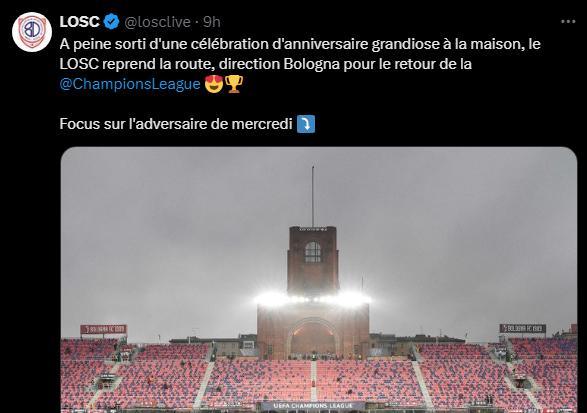Open the three-dot more options menu
587x413 pixels.
coord(568,22)
